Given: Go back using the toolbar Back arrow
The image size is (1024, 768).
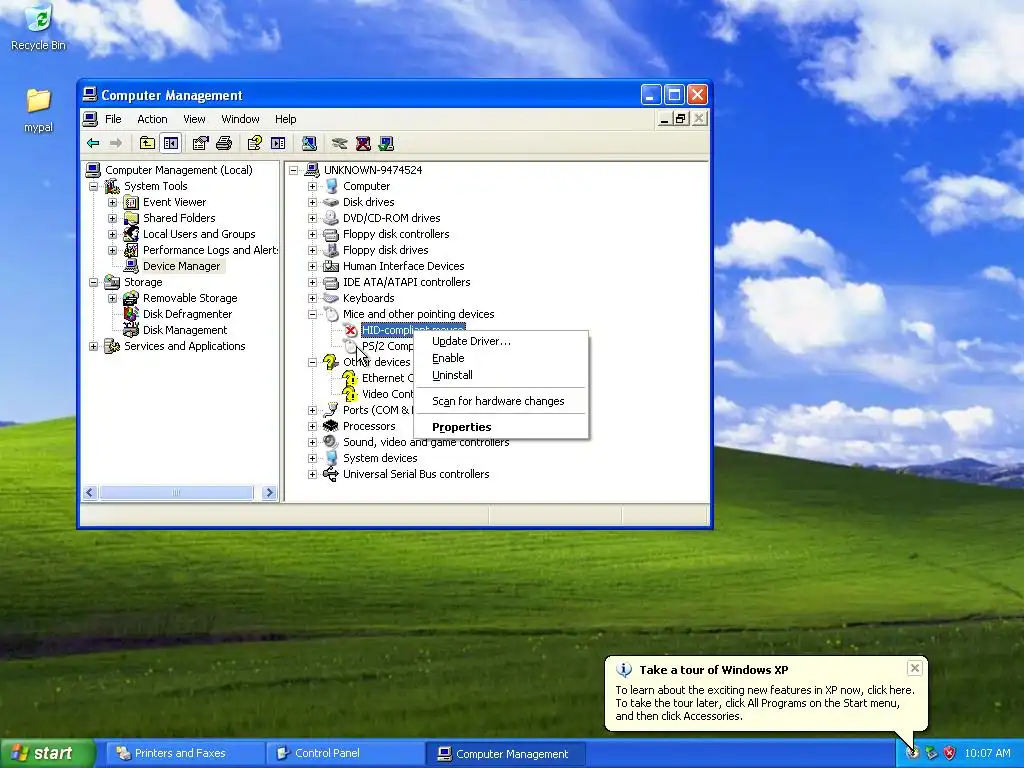Looking at the screenshot, I should coord(93,143).
